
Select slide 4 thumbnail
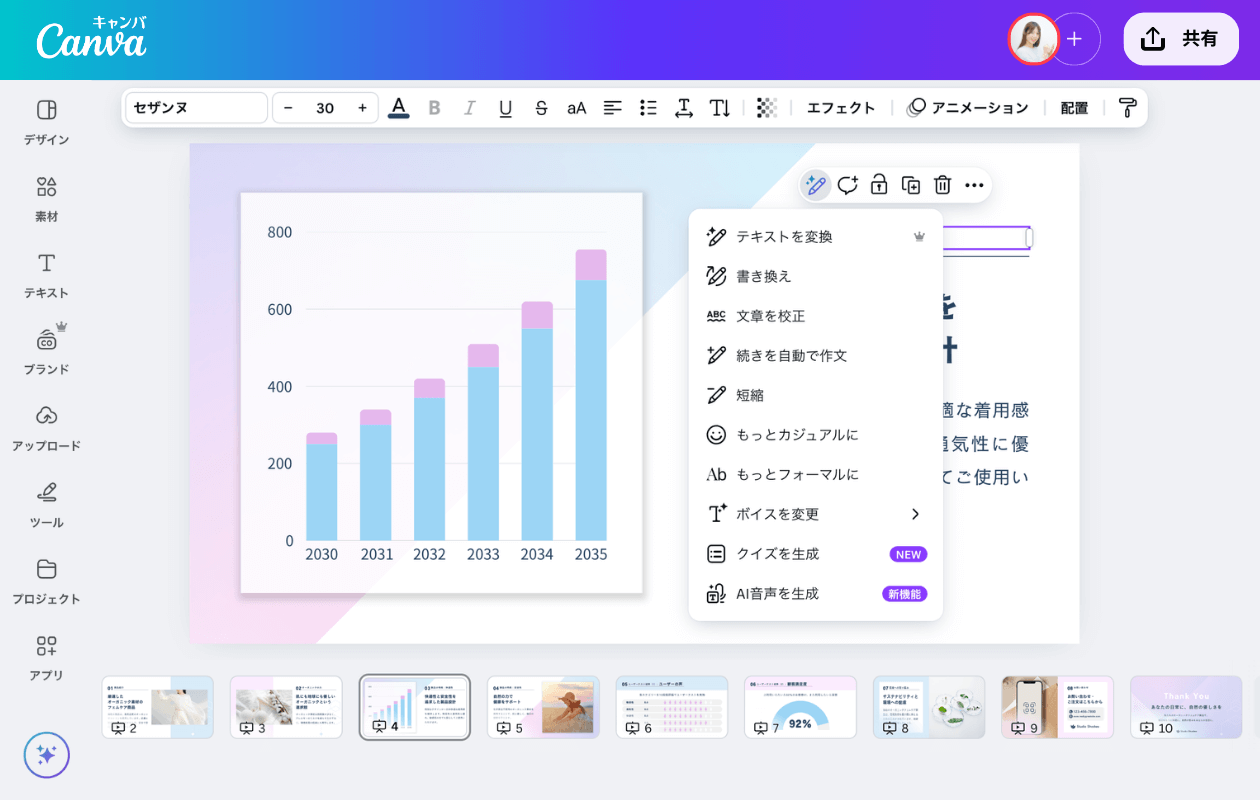click(415, 707)
